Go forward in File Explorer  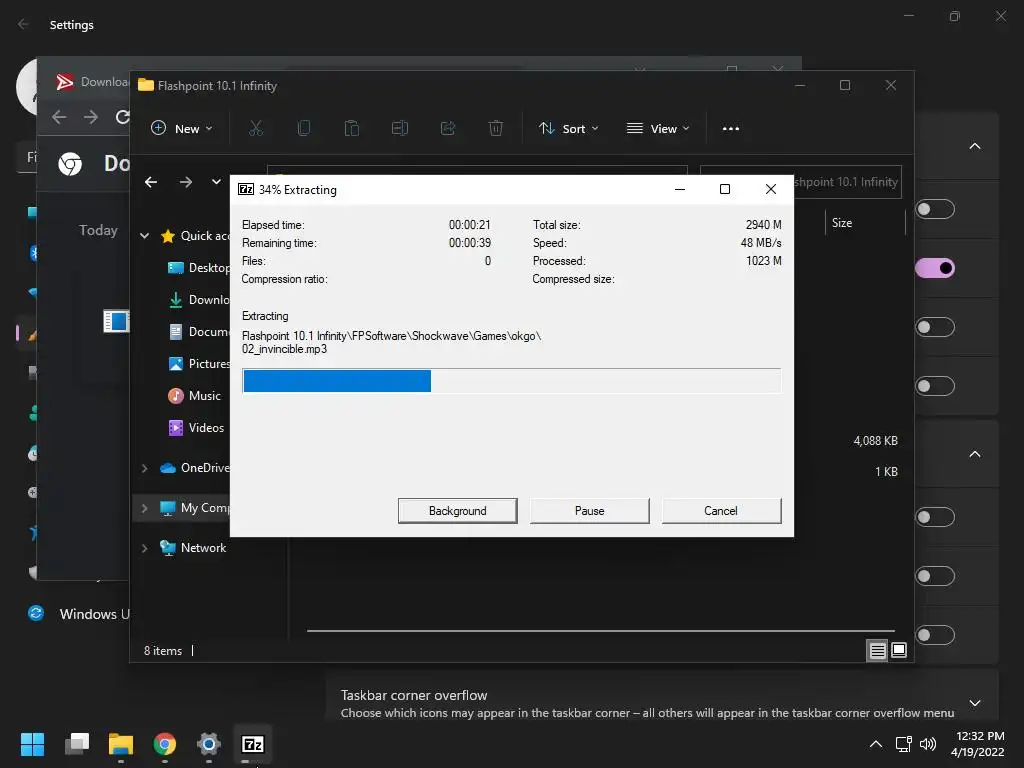[186, 182]
